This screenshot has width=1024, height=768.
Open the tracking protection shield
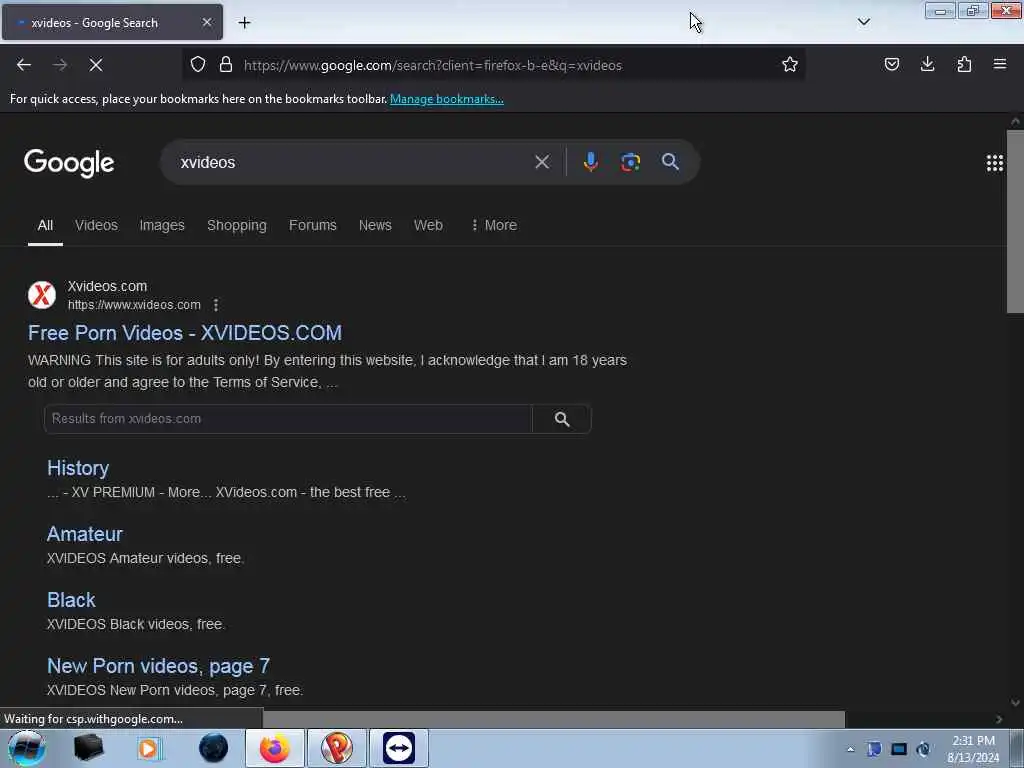click(x=198, y=65)
